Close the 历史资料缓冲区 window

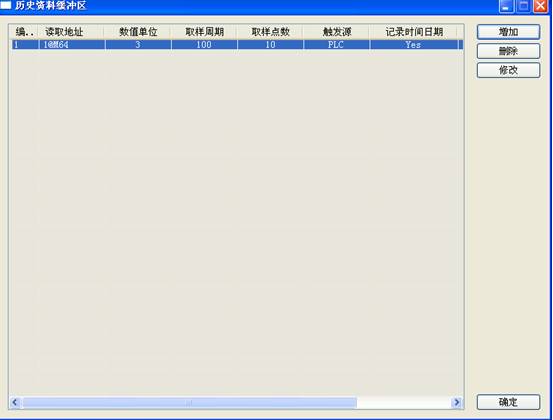click(540, 6)
